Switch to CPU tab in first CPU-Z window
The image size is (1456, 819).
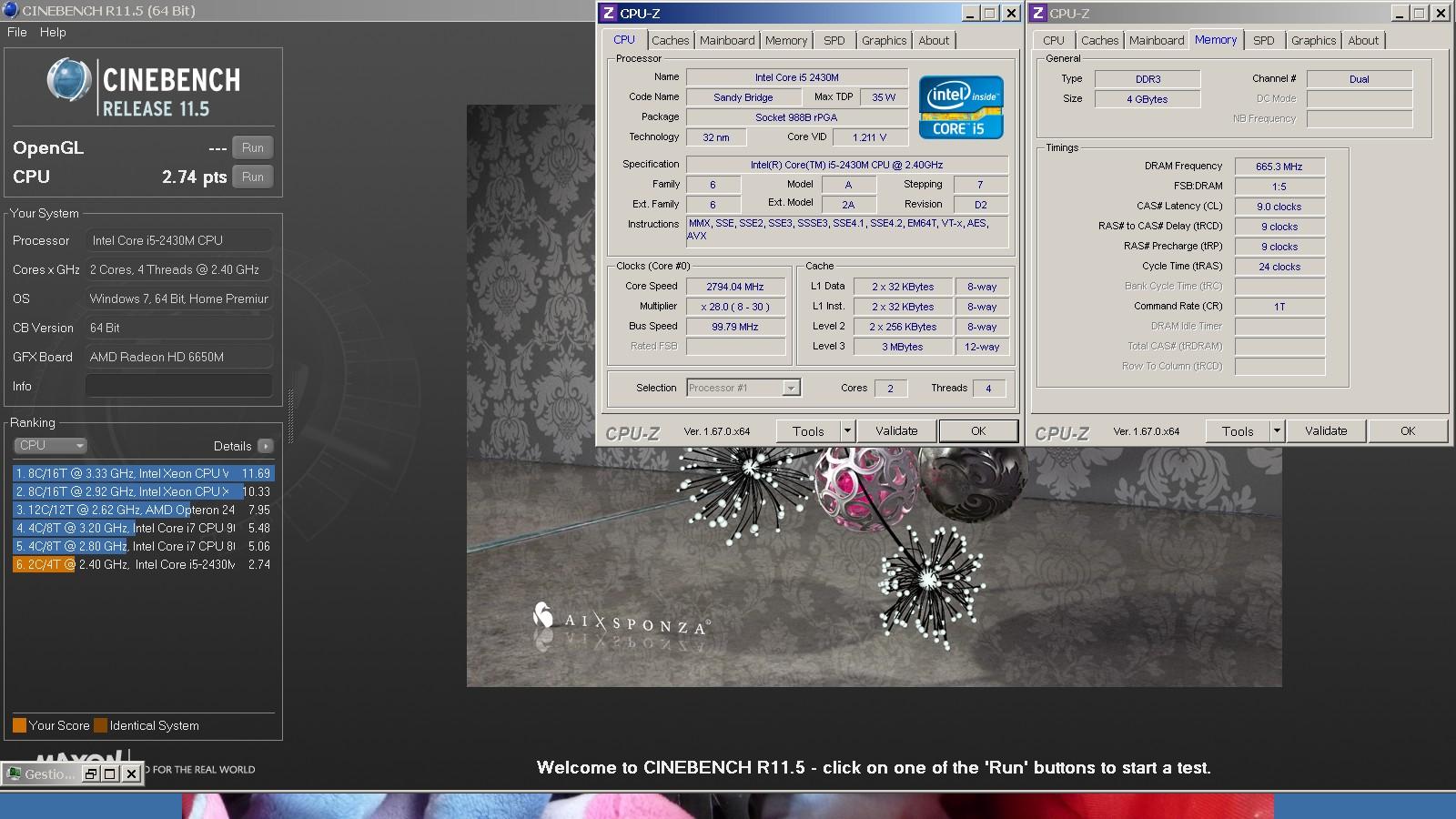tap(624, 40)
